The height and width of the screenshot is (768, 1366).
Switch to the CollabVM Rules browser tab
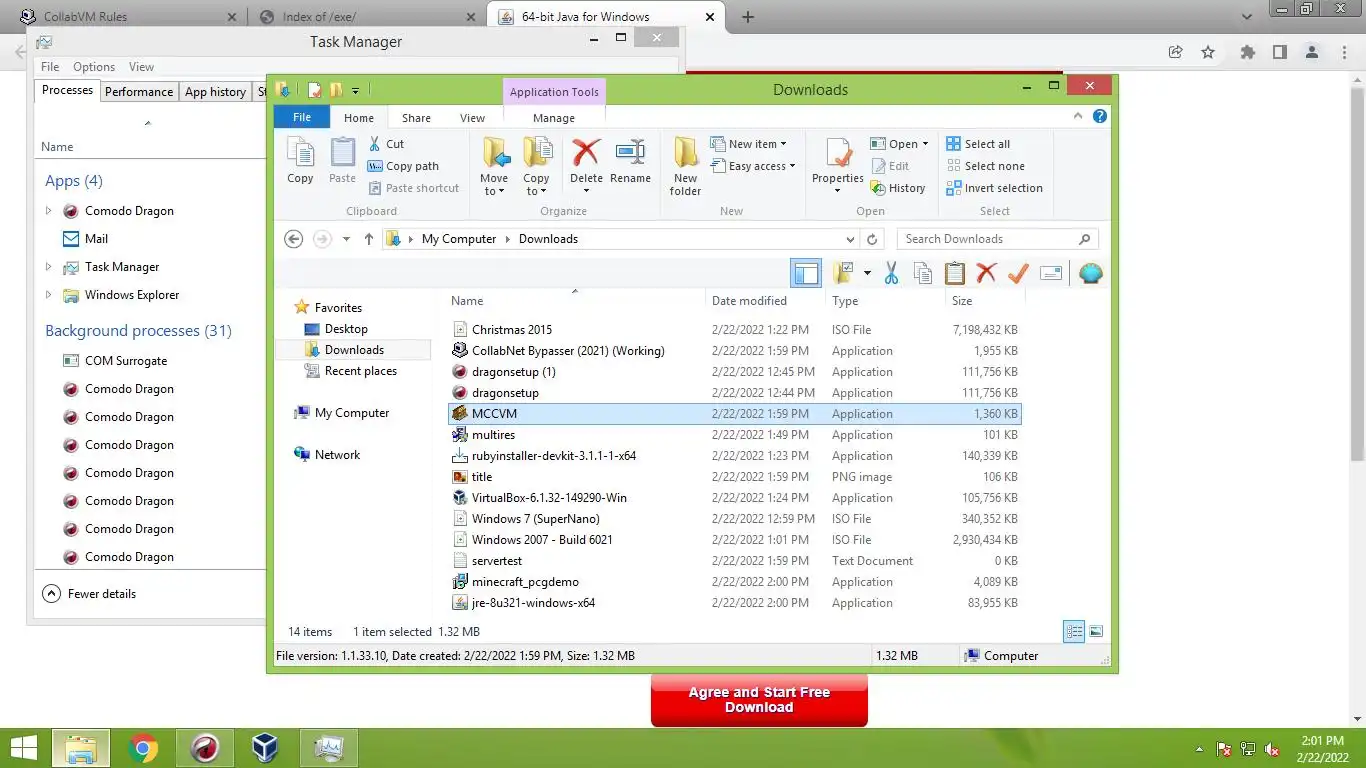click(x=128, y=16)
